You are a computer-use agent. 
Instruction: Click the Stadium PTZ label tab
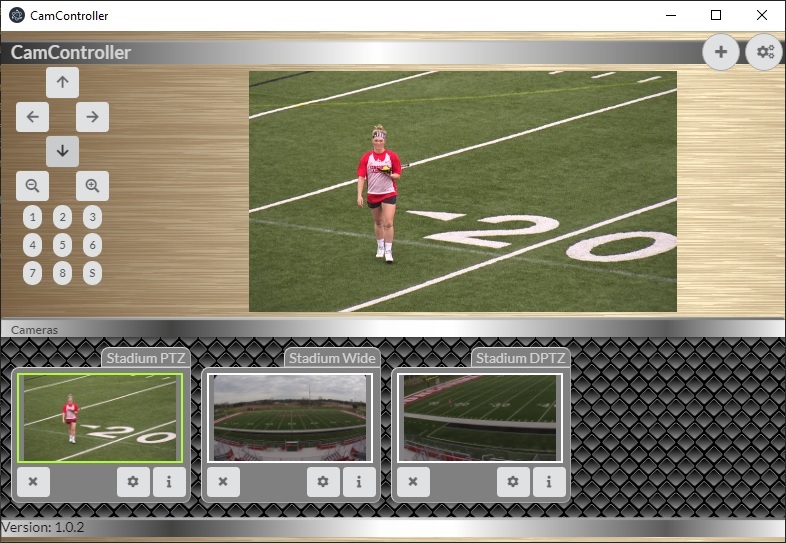(146, 358)
